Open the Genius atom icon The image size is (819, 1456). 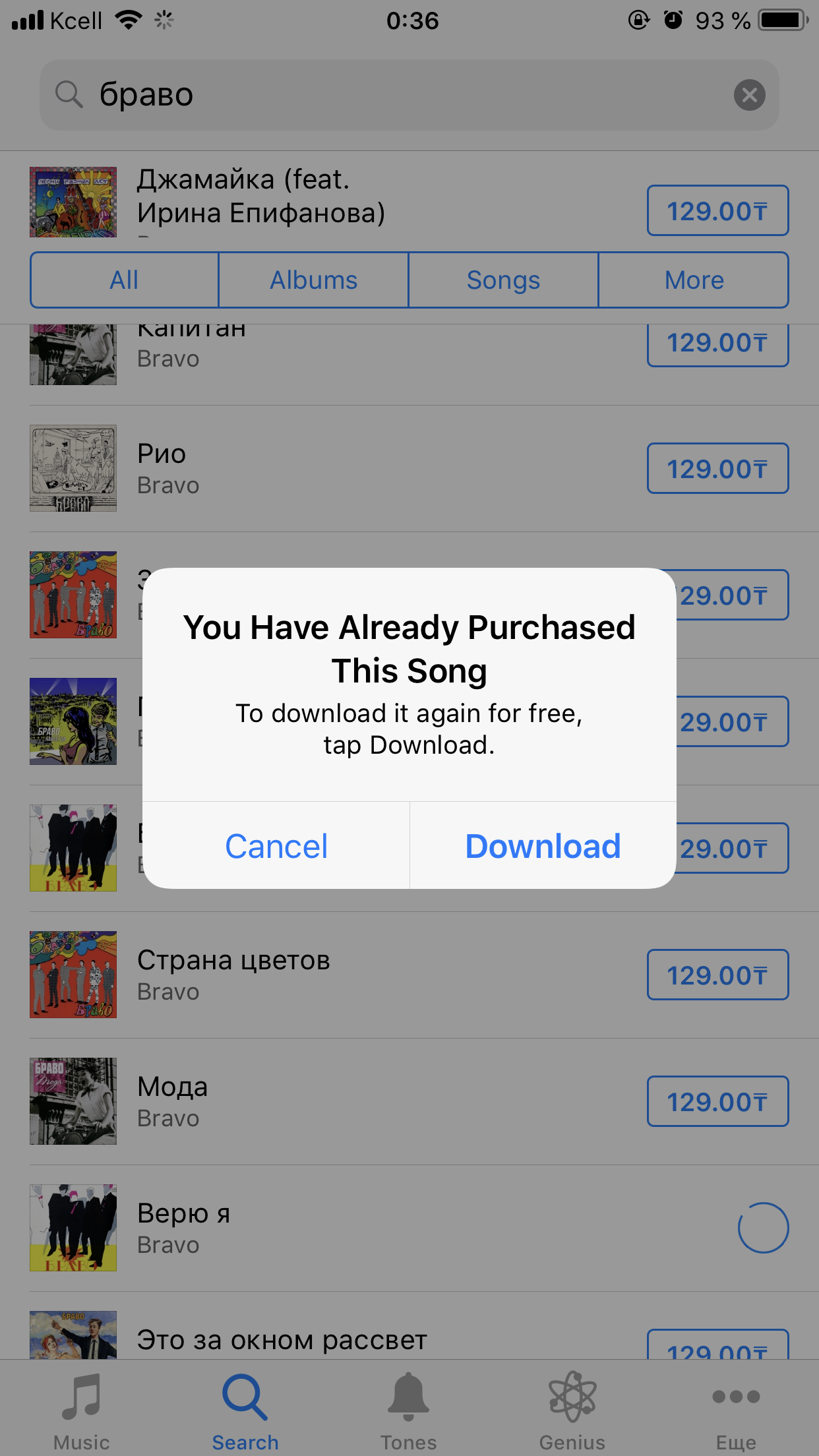coord(572,1397)
